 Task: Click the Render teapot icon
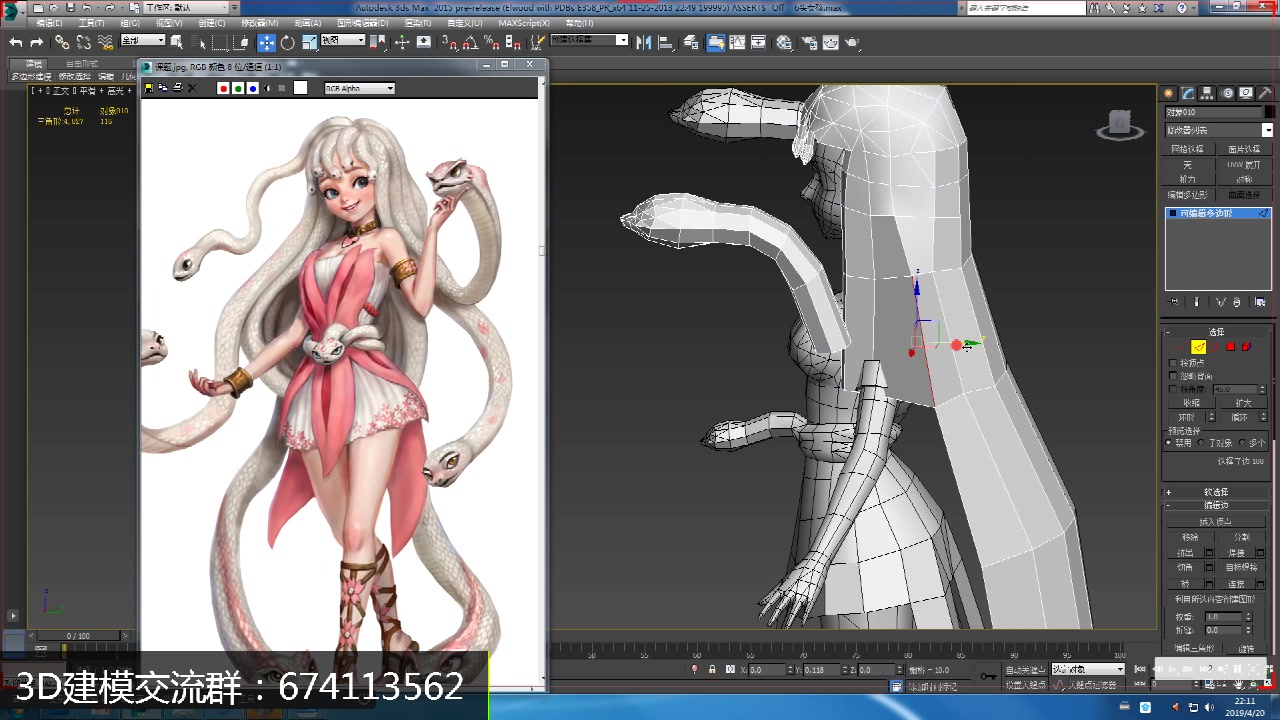(x=852, y=42)
